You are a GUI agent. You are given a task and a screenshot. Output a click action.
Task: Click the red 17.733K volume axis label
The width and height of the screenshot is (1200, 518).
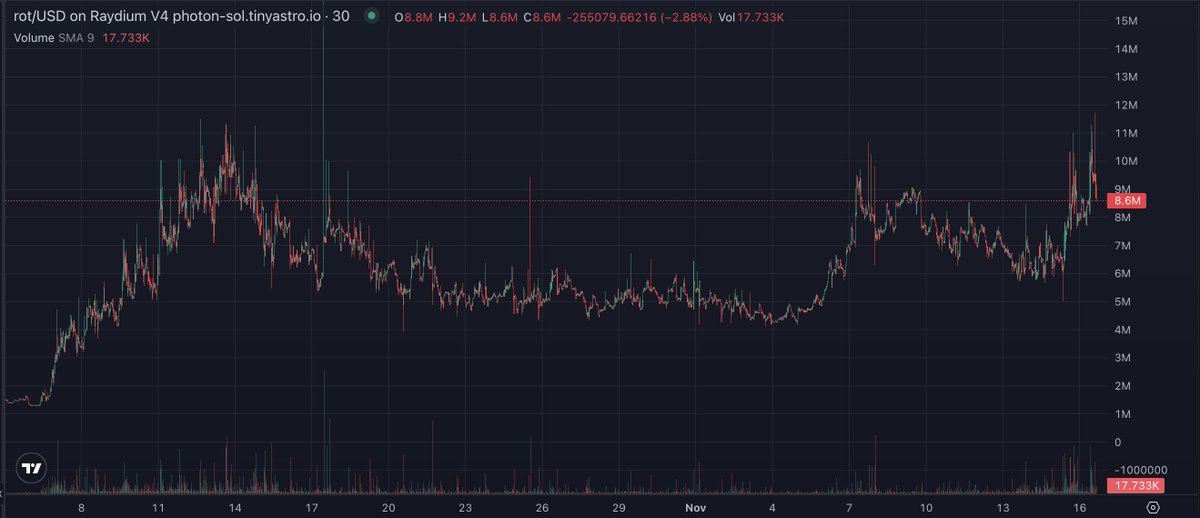coord(1135,486)
